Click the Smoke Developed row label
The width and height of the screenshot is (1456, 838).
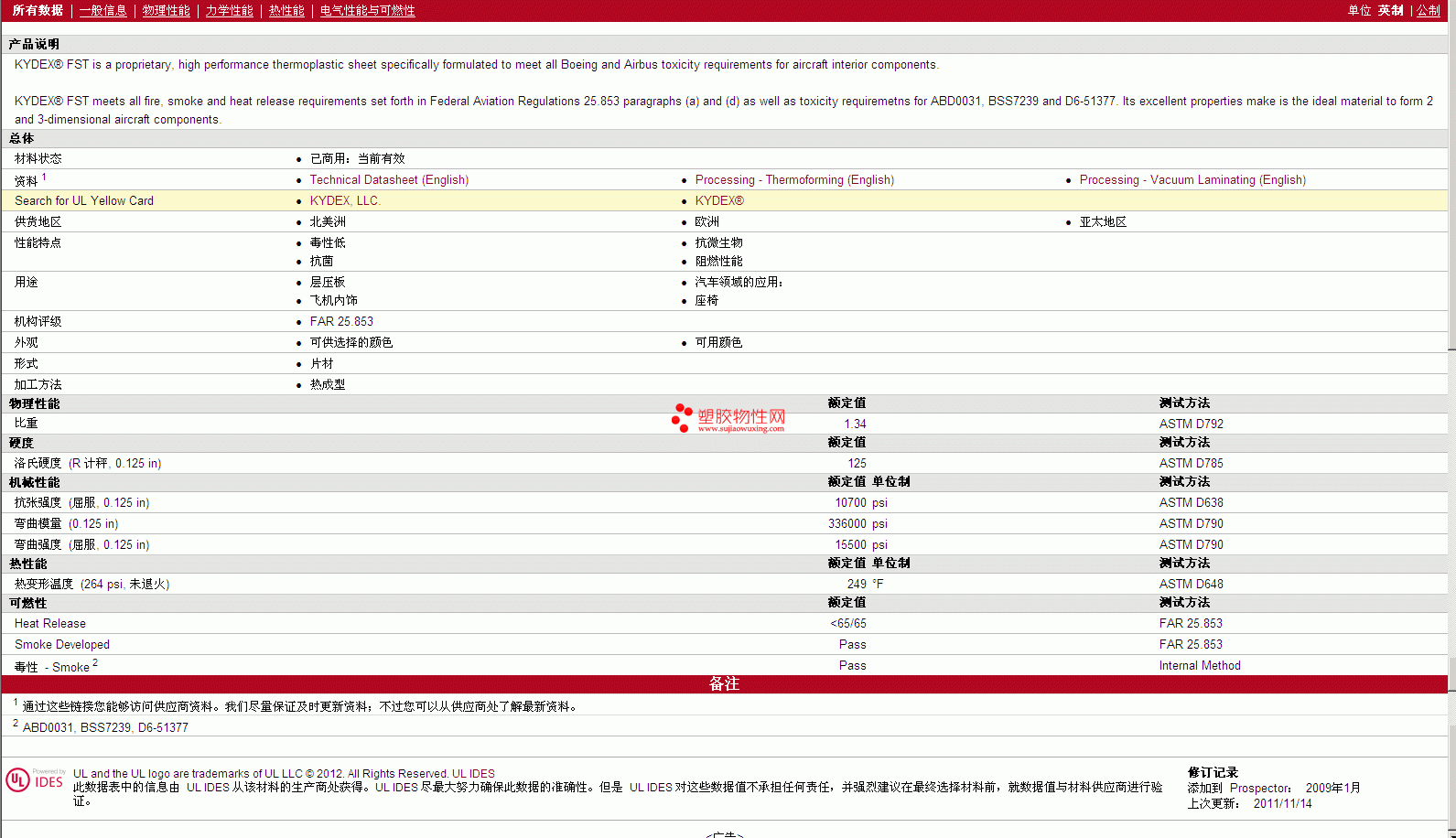coord(62,645)
